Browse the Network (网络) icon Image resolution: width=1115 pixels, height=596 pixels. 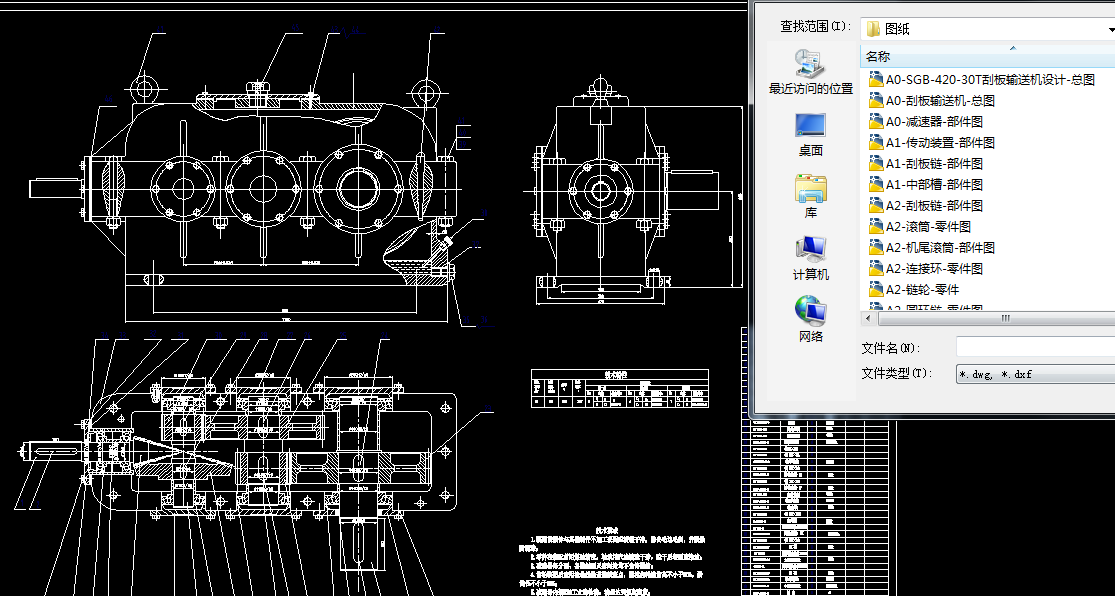(x=811, y=318)
